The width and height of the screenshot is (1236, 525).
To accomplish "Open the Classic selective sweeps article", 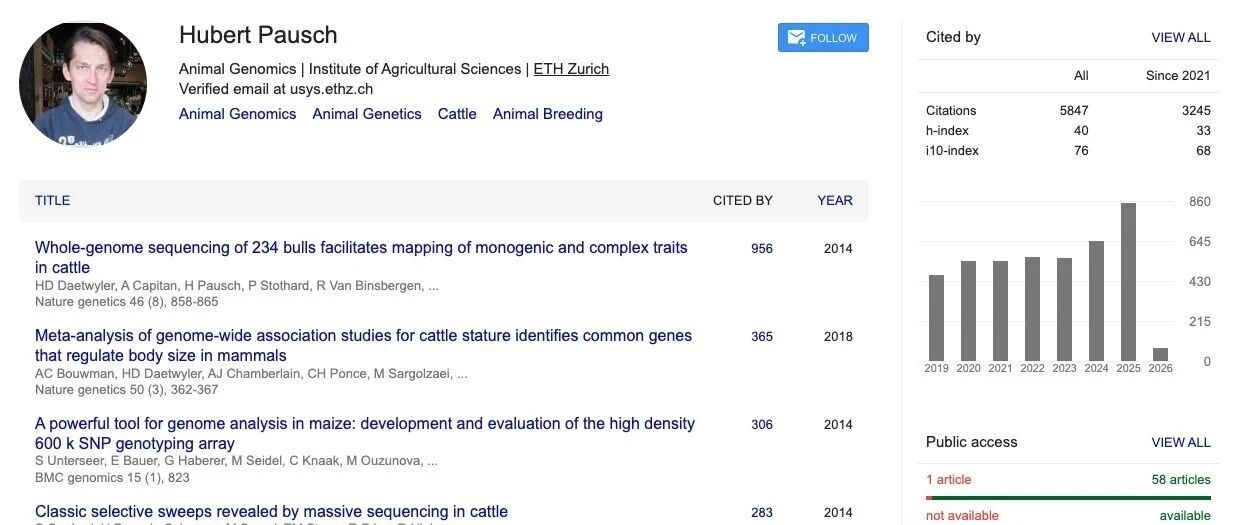I will coord(271,512).
